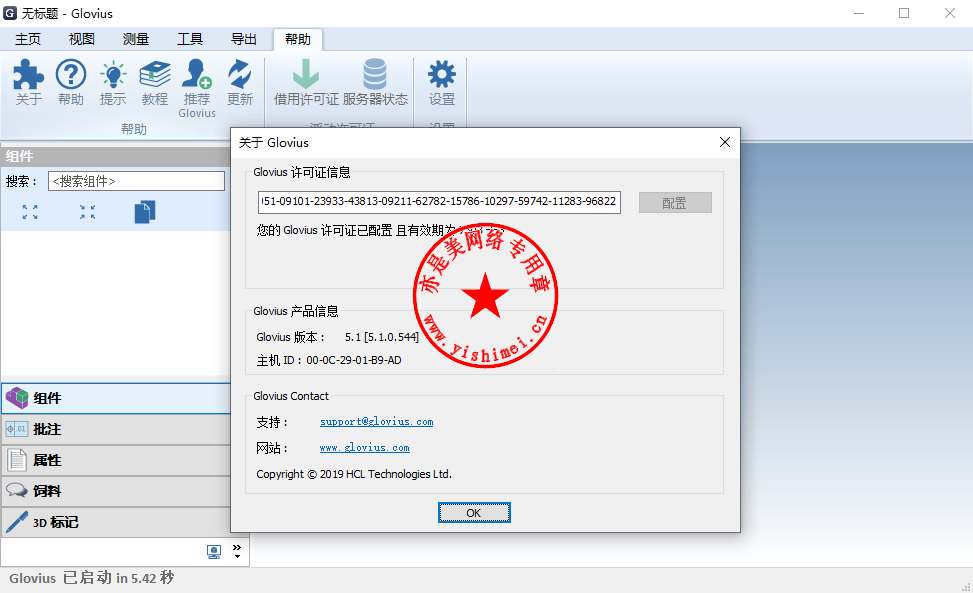Screen dimensions: 973x593
Task: Click OK in the About dialog
Action: click(474, 513)
